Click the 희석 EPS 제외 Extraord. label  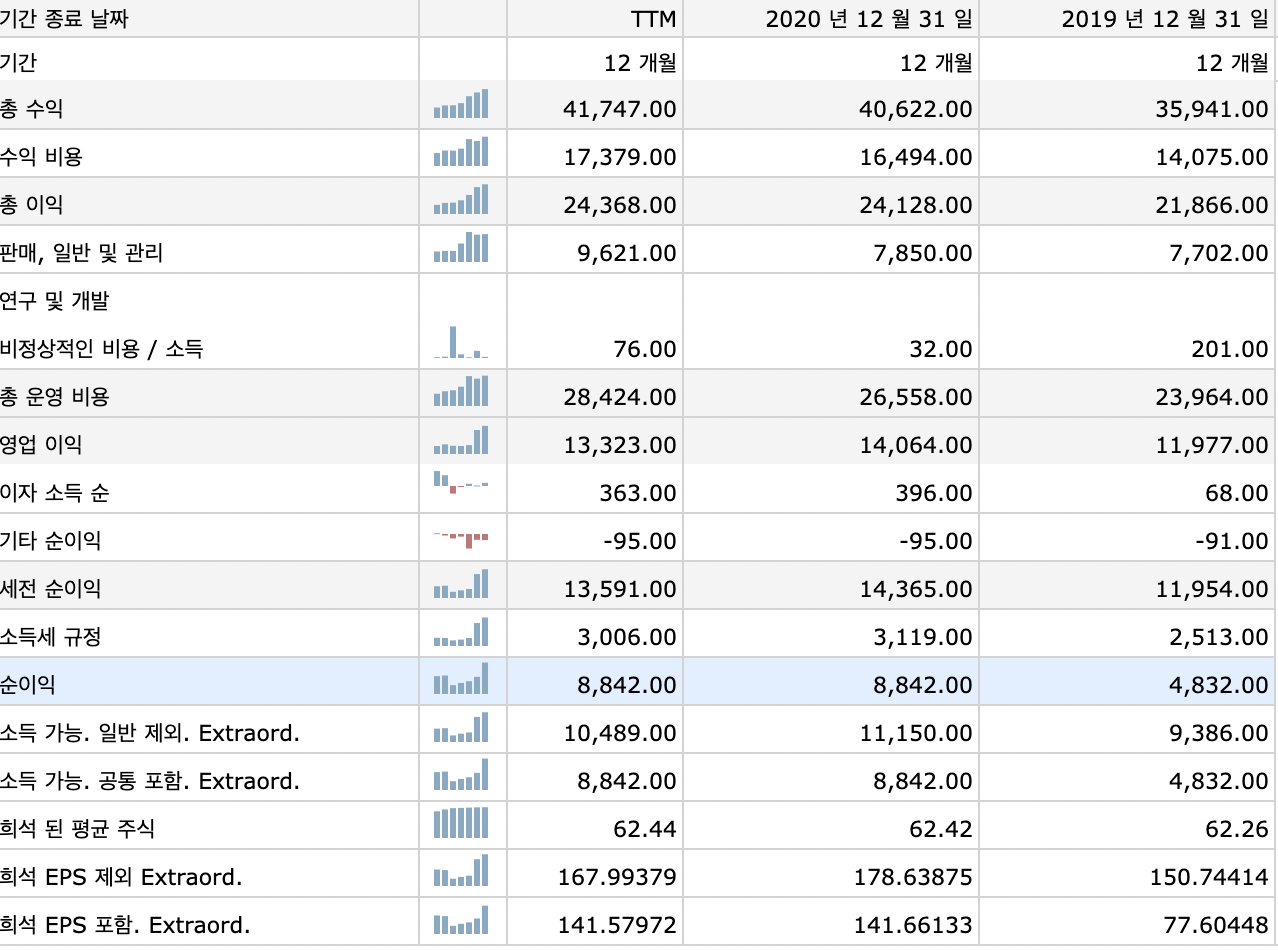click(x=121, y=877)
